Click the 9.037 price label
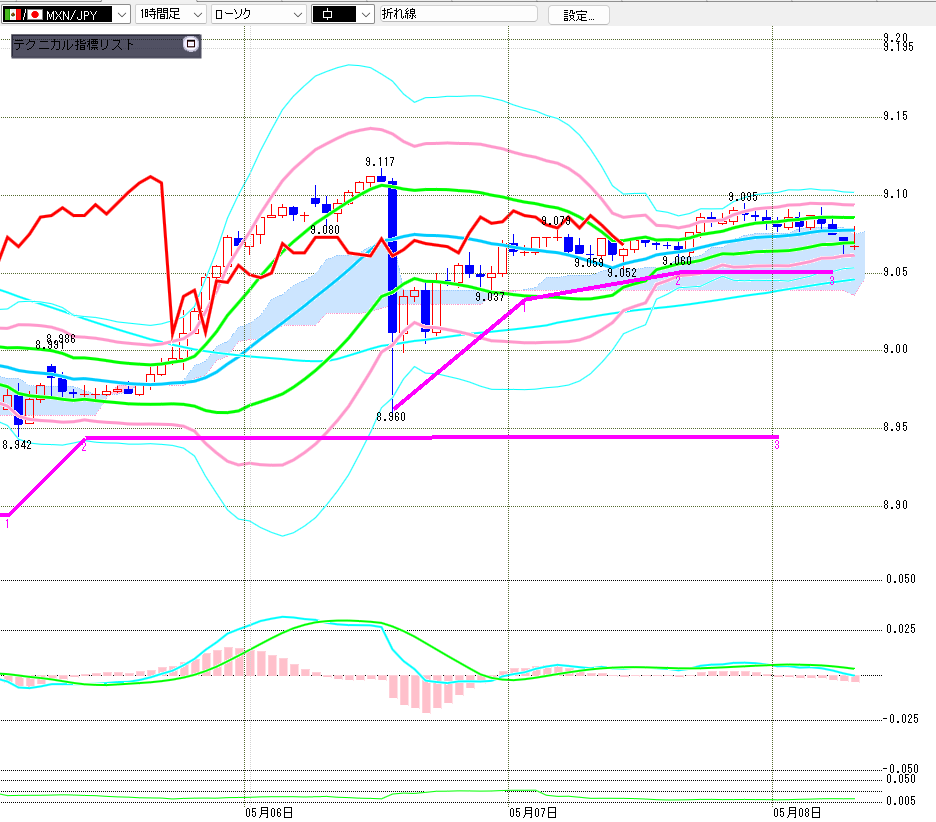The width and height of the screenshot is (936, 822). click(x=489, y=297)
